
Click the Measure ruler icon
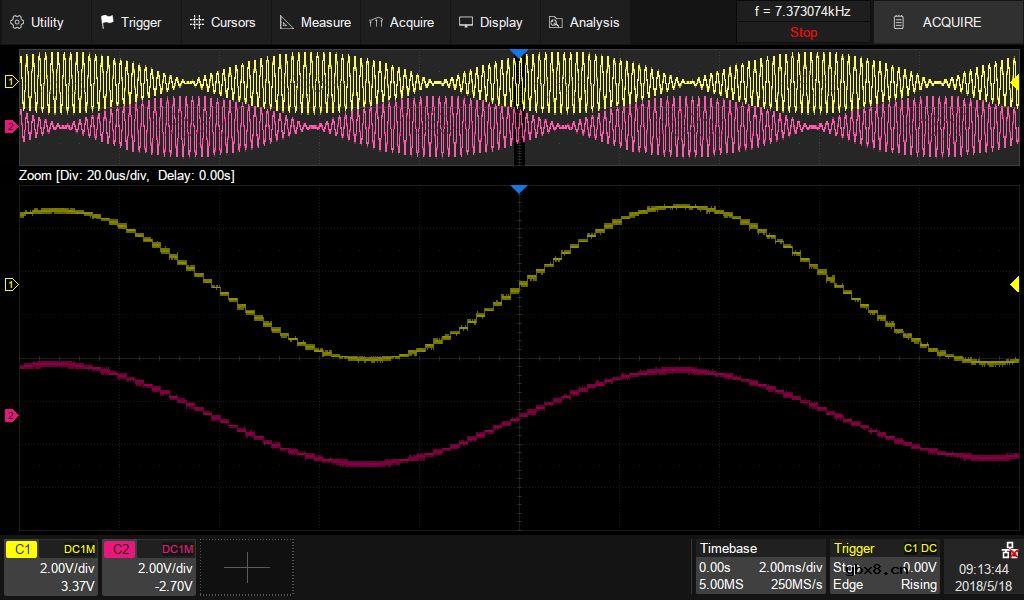click(x=287, y=22)
